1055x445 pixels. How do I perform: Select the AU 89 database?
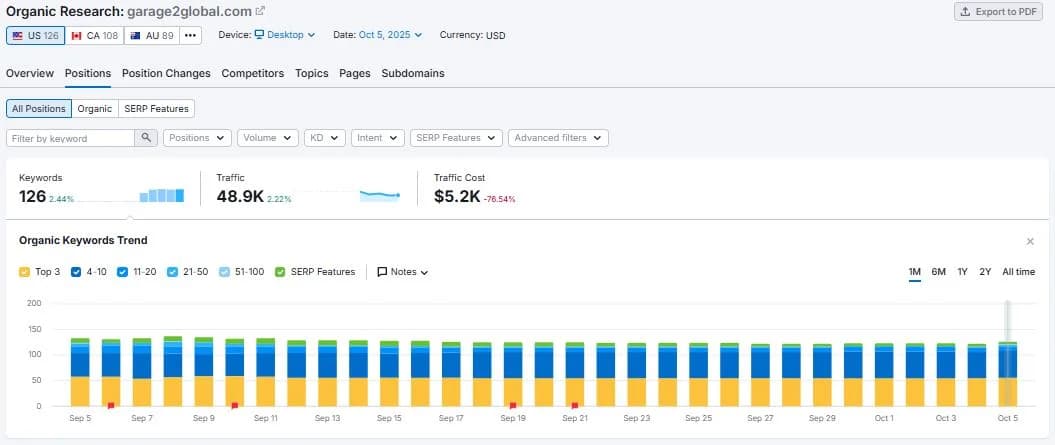click(x=151, y=35)
